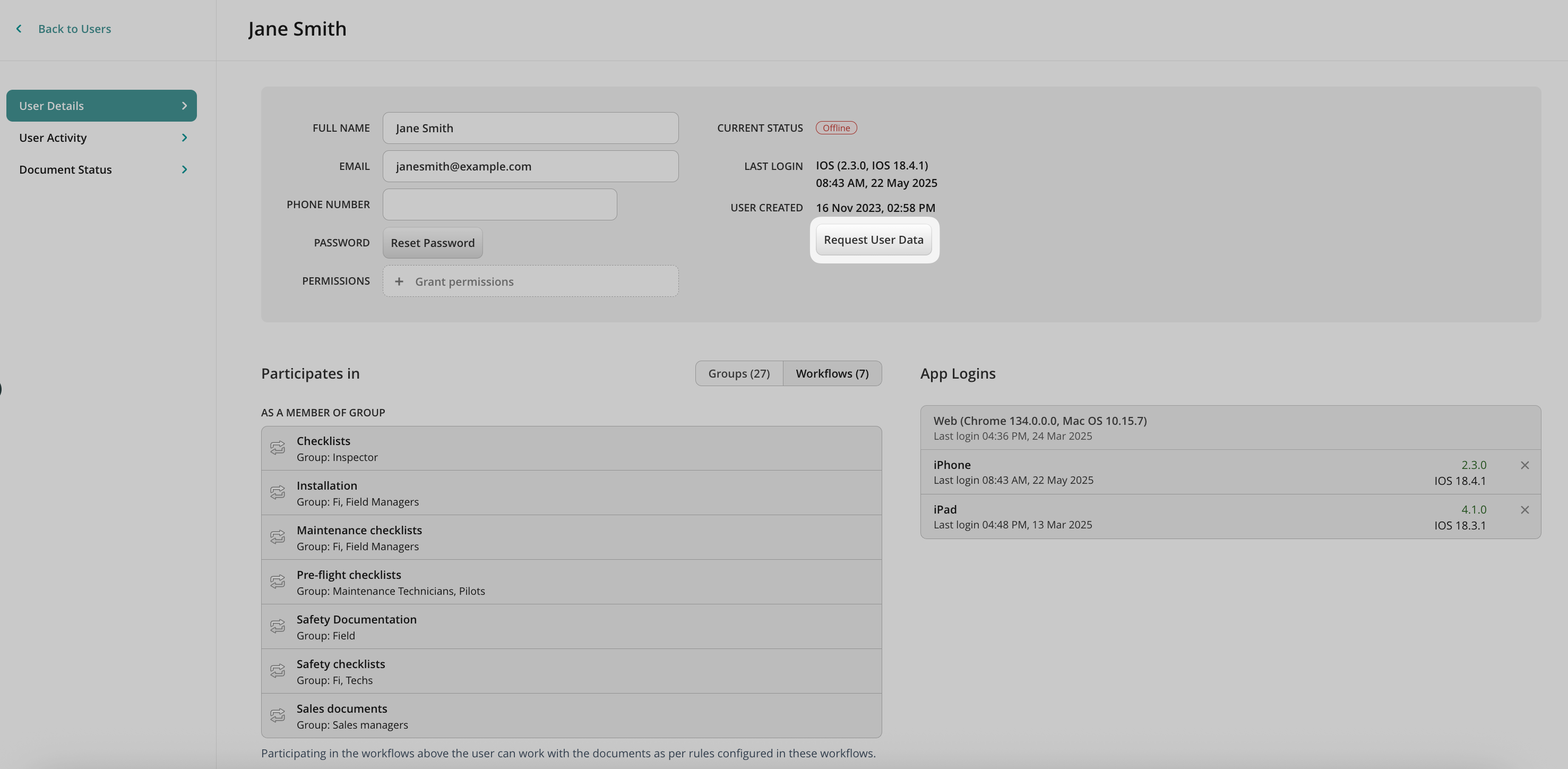Click workflow icon beside Pre-flight checklists
The image size is (1568, 769).
[x=278, y=582]
